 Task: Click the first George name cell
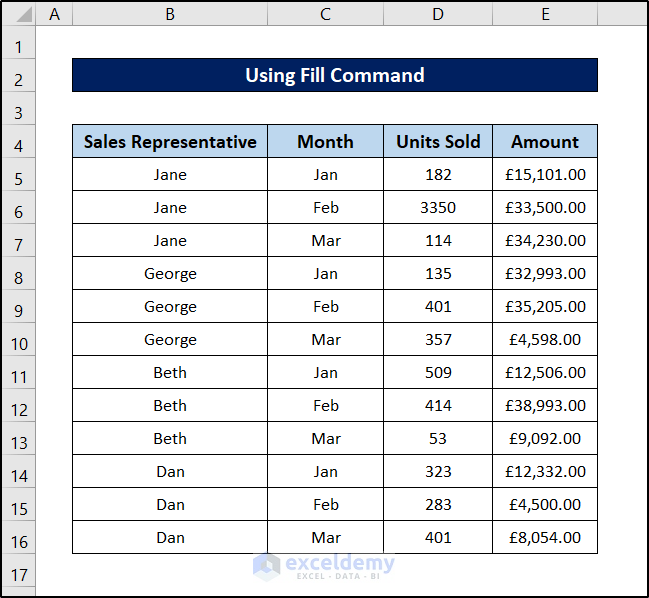pos(170,274)
